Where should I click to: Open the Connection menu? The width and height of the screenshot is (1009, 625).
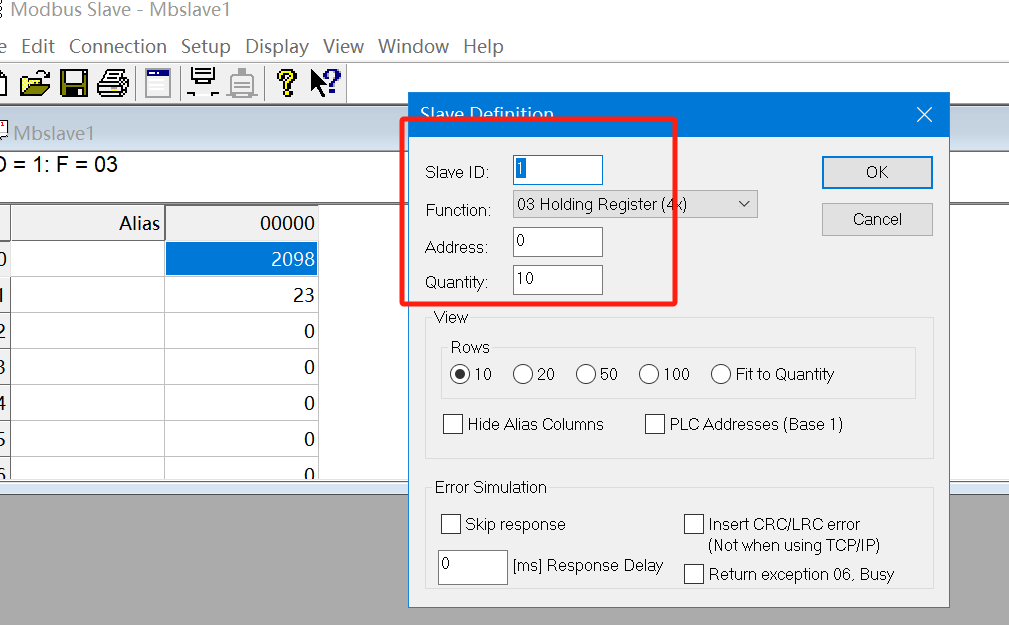click(x=117, y=47)
